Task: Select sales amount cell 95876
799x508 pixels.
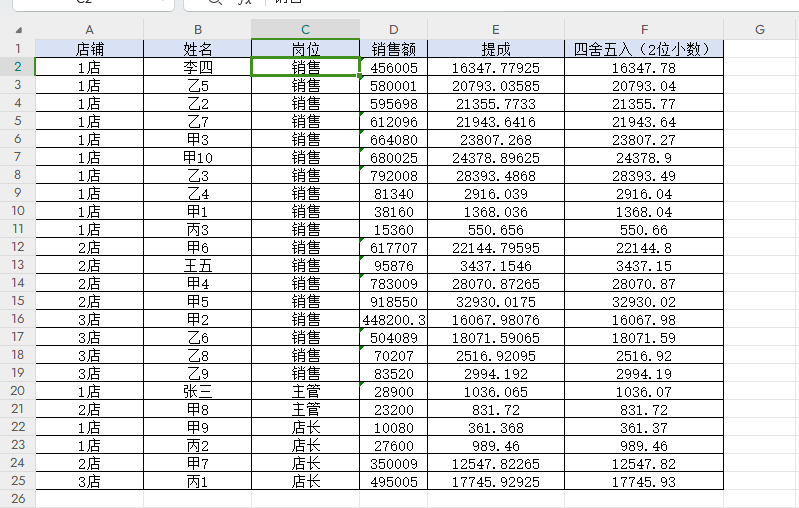Action: (393, 265)
